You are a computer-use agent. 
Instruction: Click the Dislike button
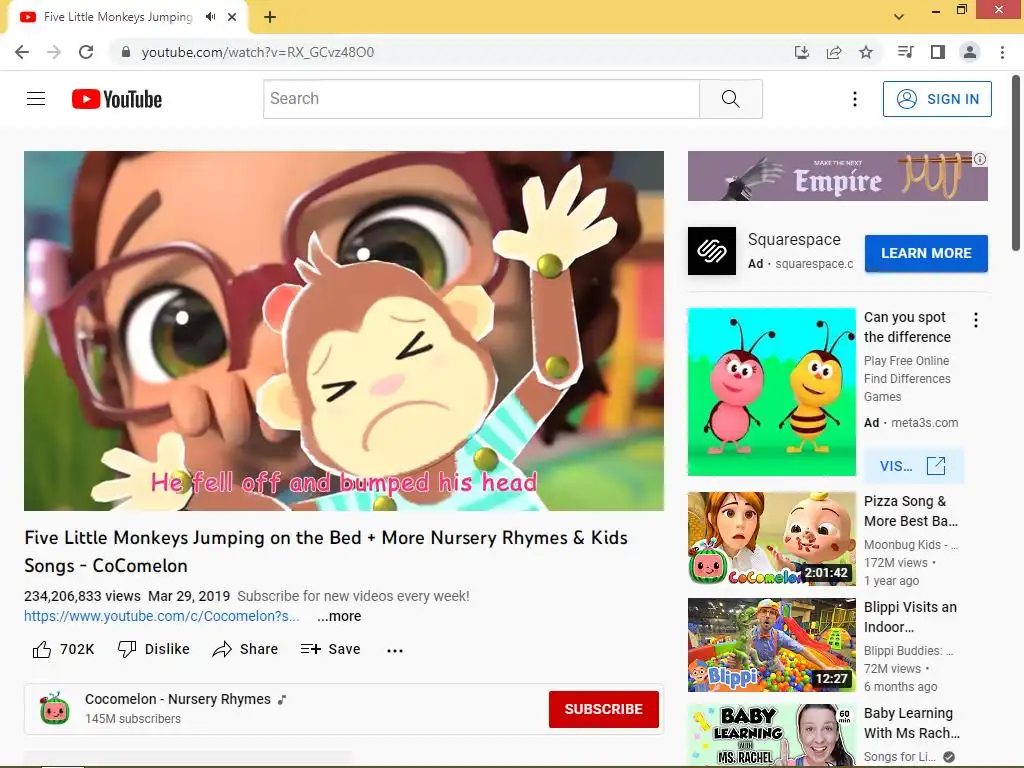(x=153, y=649)
